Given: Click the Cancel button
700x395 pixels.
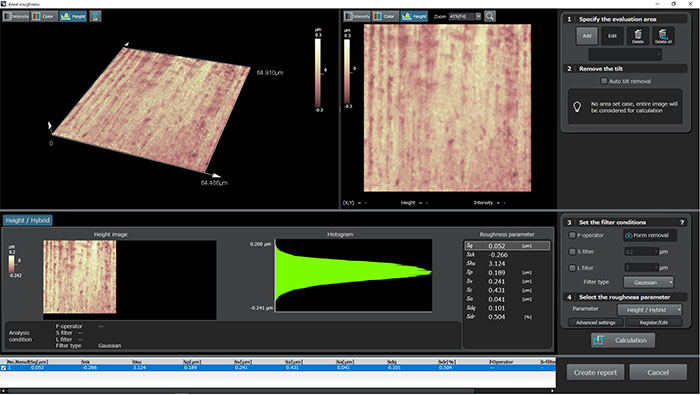Looking at the screenshot, I should [x=658, y=372].
